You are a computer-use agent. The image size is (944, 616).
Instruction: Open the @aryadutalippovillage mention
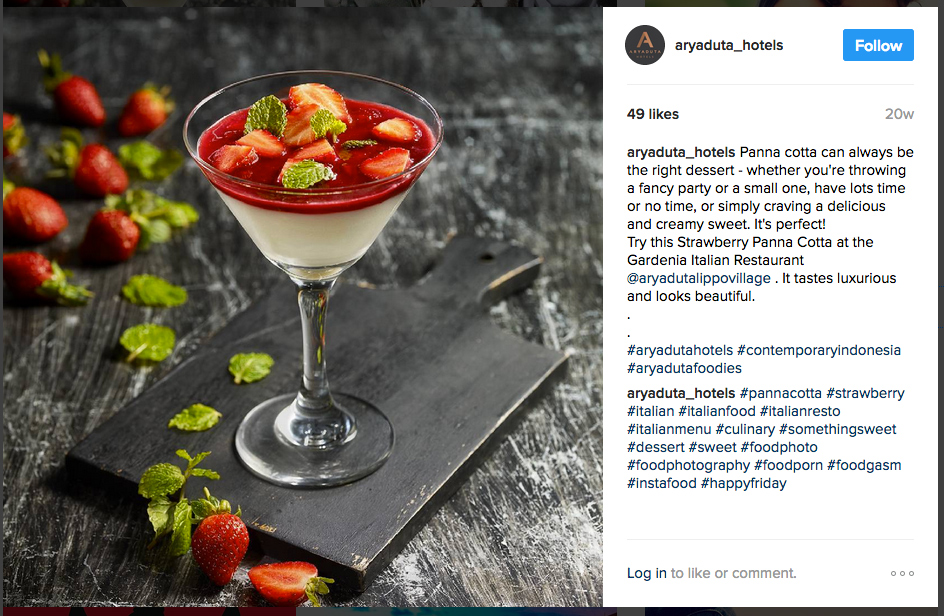tap(698, 278)
